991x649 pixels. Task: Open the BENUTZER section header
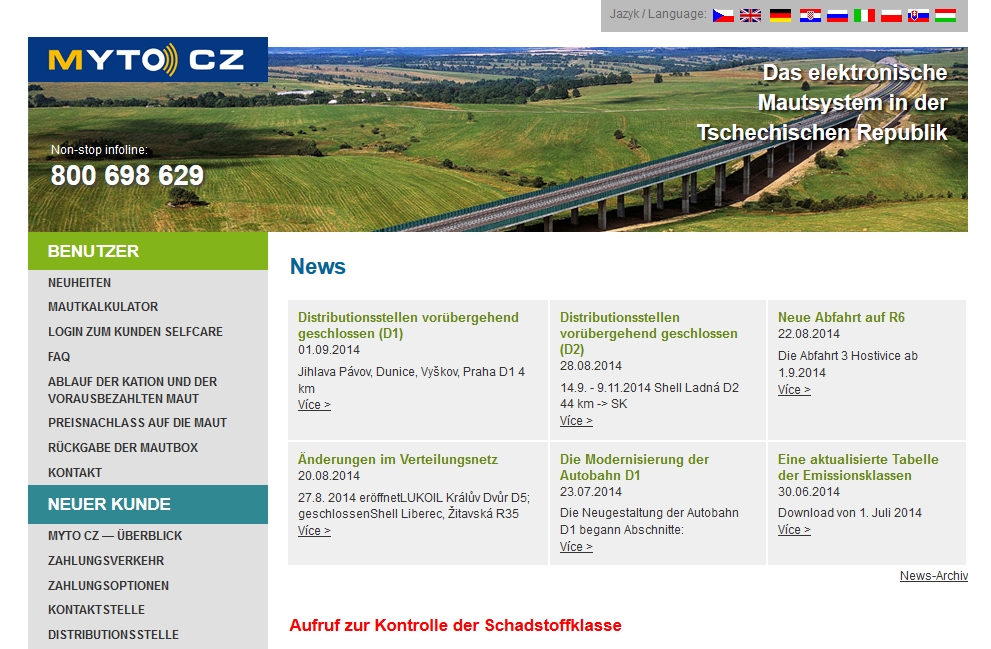(x=148, y=251)
